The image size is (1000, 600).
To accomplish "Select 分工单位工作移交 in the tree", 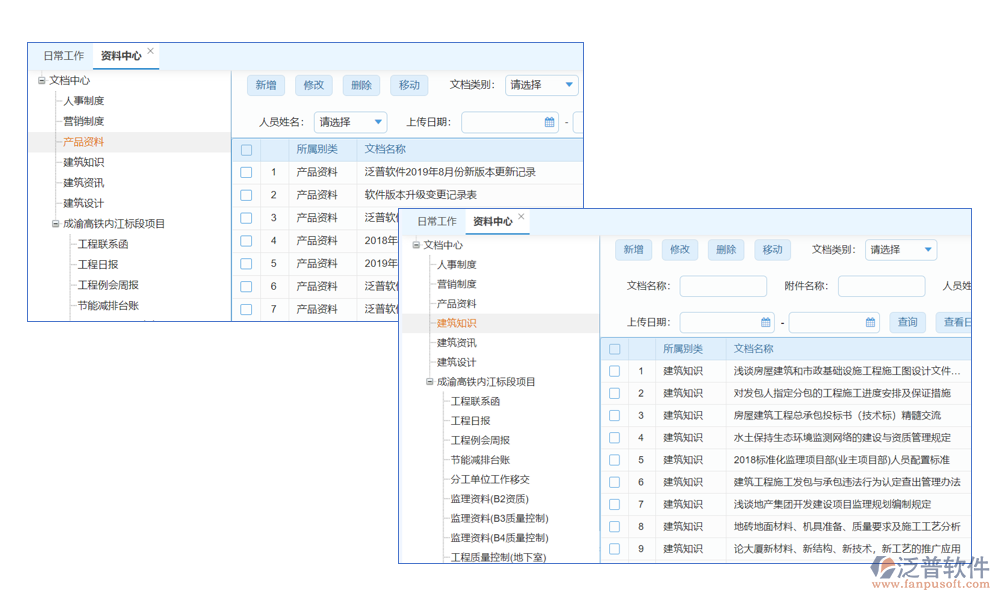I will click(490, 479).
